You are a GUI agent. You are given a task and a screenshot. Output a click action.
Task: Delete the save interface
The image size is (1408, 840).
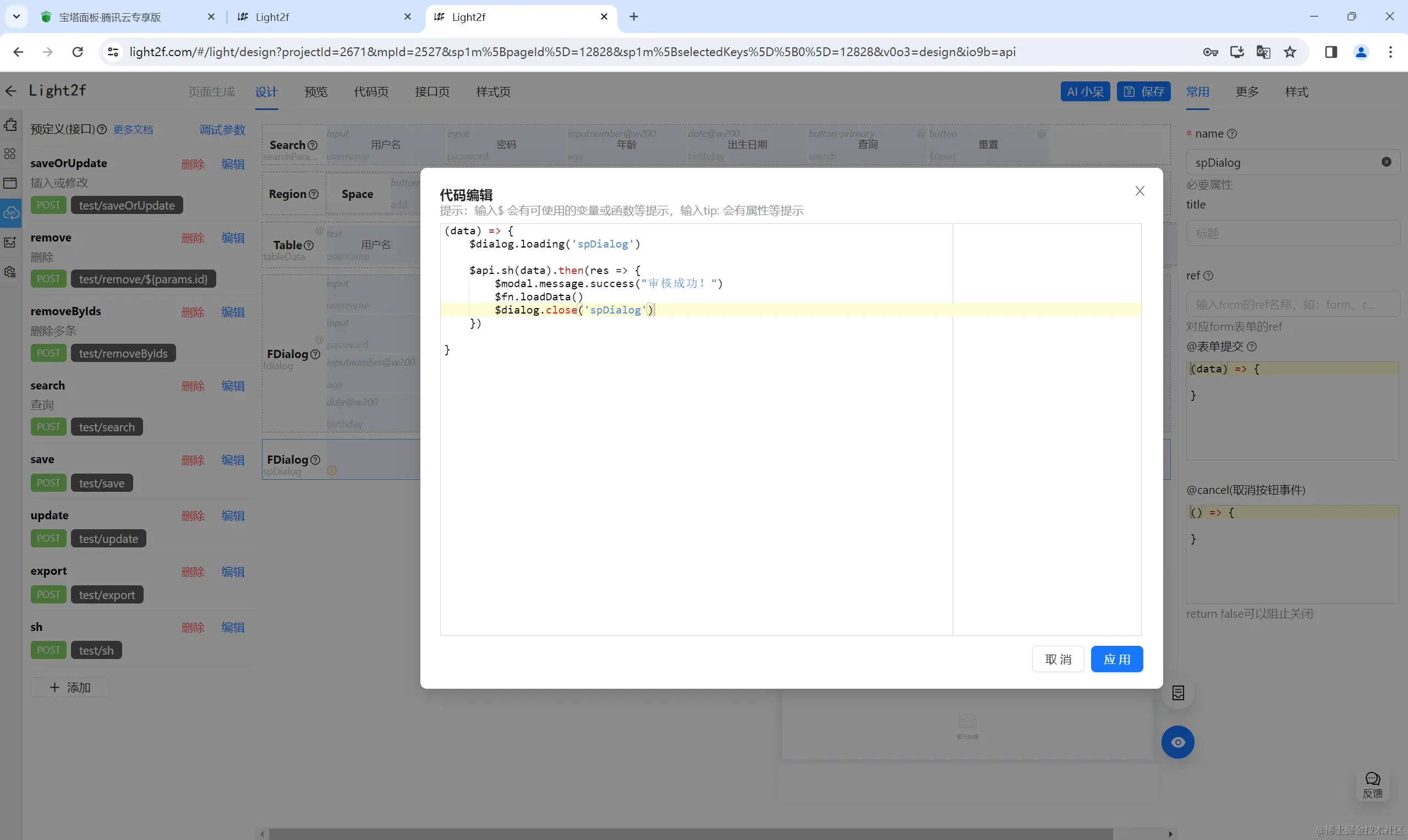click(193, 460)
